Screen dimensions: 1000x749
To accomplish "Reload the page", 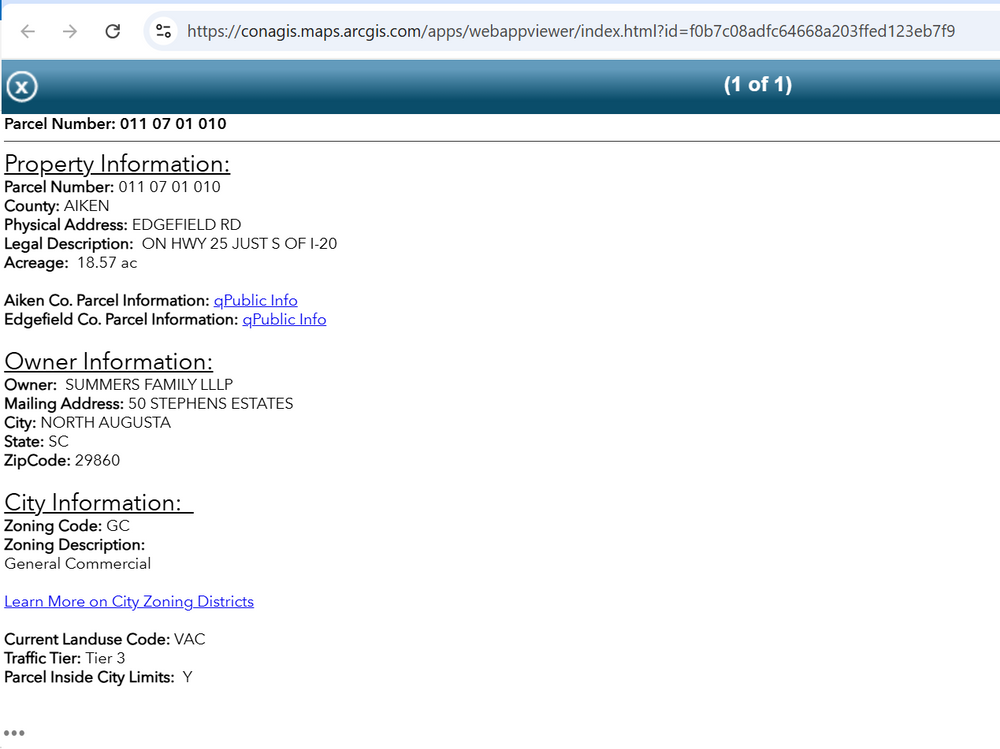I will [113, 31].
